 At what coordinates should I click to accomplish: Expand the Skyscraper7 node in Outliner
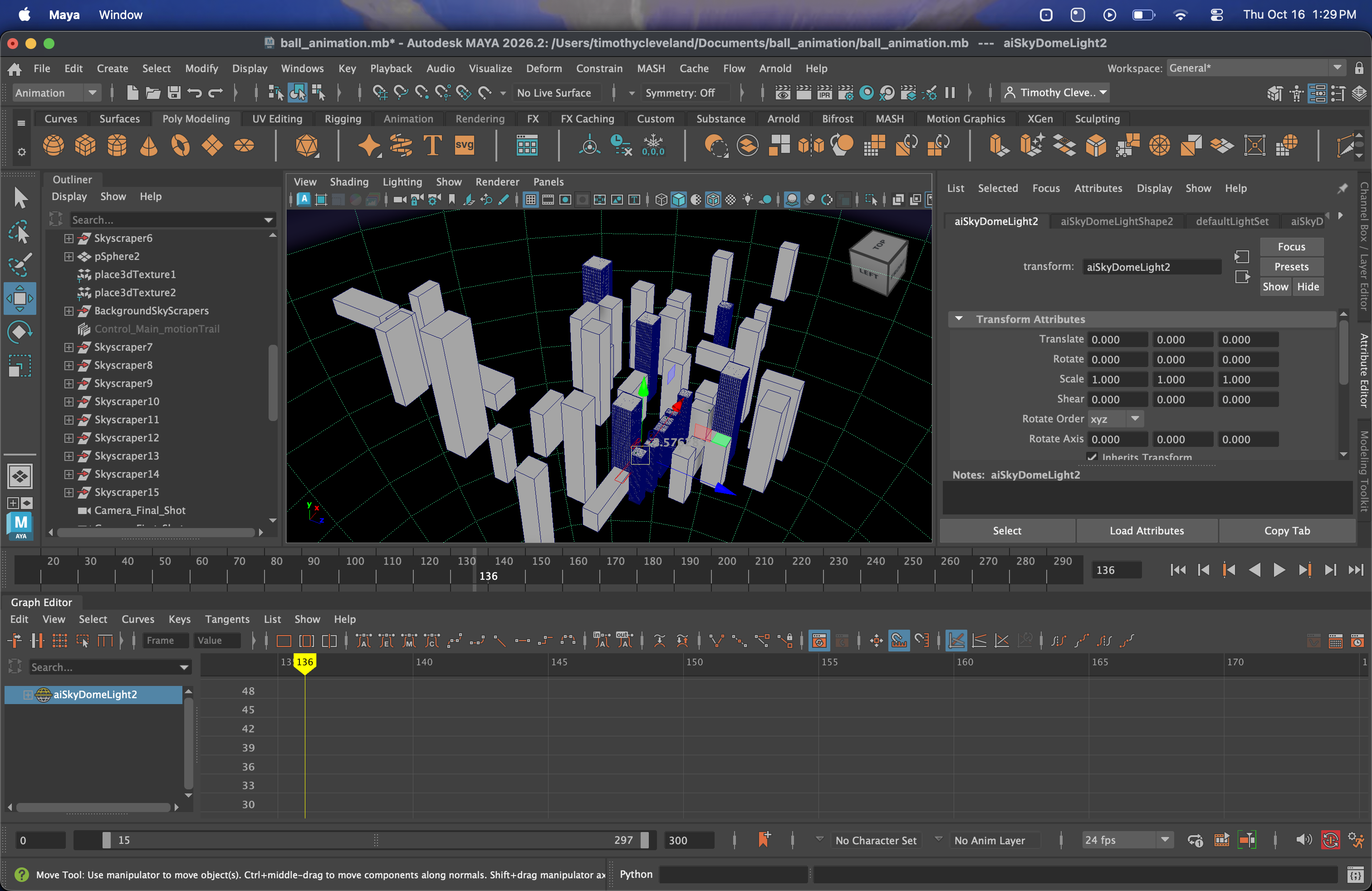pyautogui.click(x=69, y=347)
